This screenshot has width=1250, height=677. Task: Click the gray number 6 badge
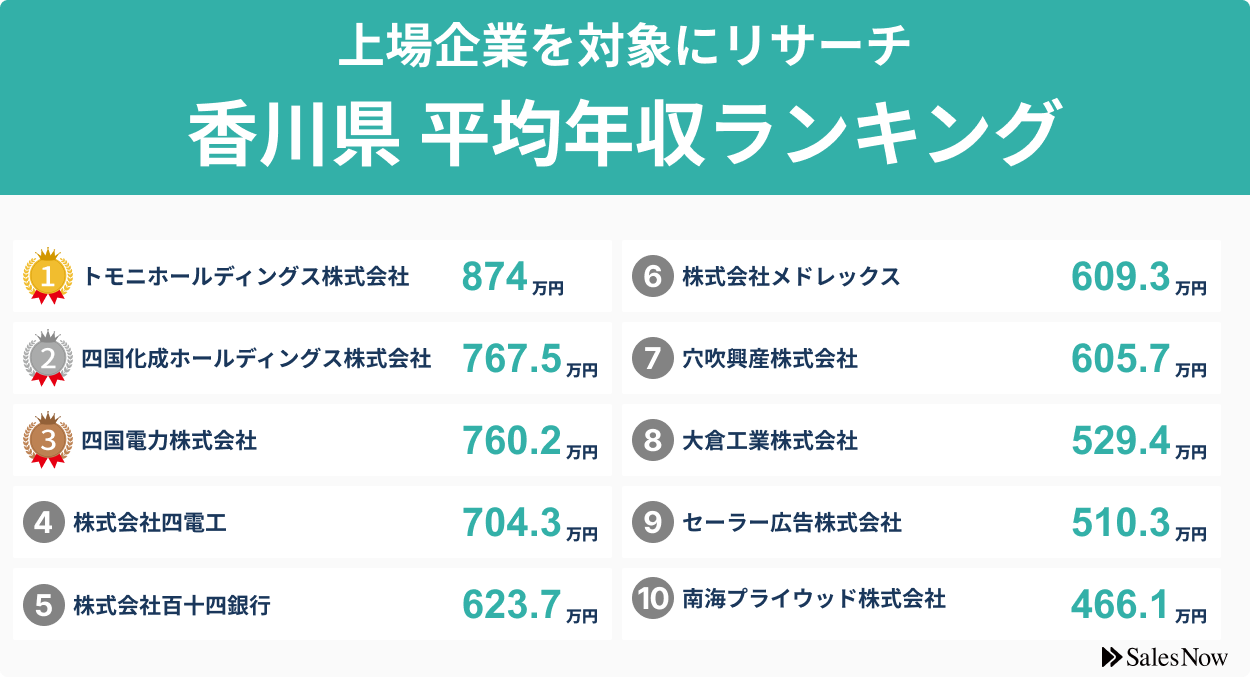coord(652,276)
